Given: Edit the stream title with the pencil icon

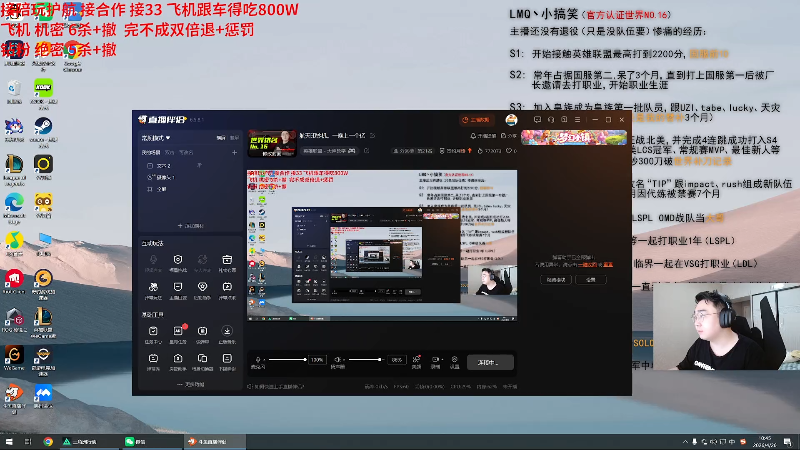Looking at the screenshot, I should (x=372, y=136).
